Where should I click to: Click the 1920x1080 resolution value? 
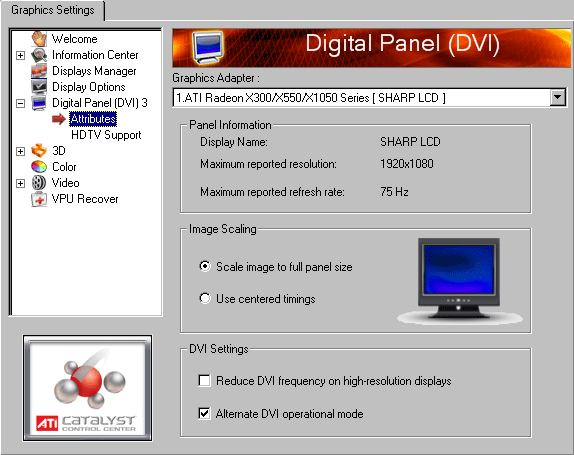pos(407,164)
